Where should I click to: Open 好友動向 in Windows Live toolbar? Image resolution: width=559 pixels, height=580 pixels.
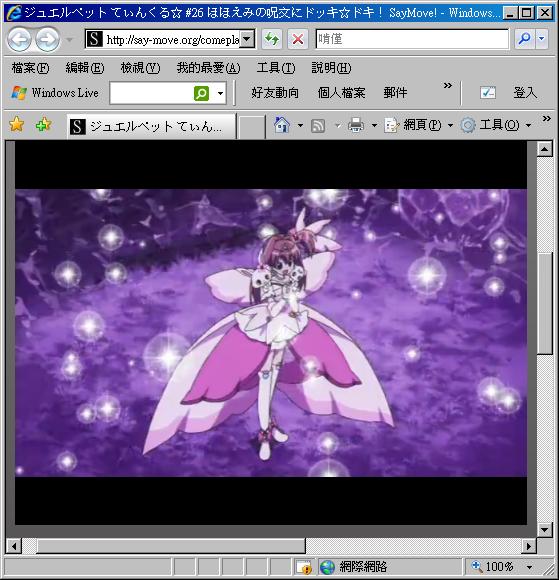[275, 93]
